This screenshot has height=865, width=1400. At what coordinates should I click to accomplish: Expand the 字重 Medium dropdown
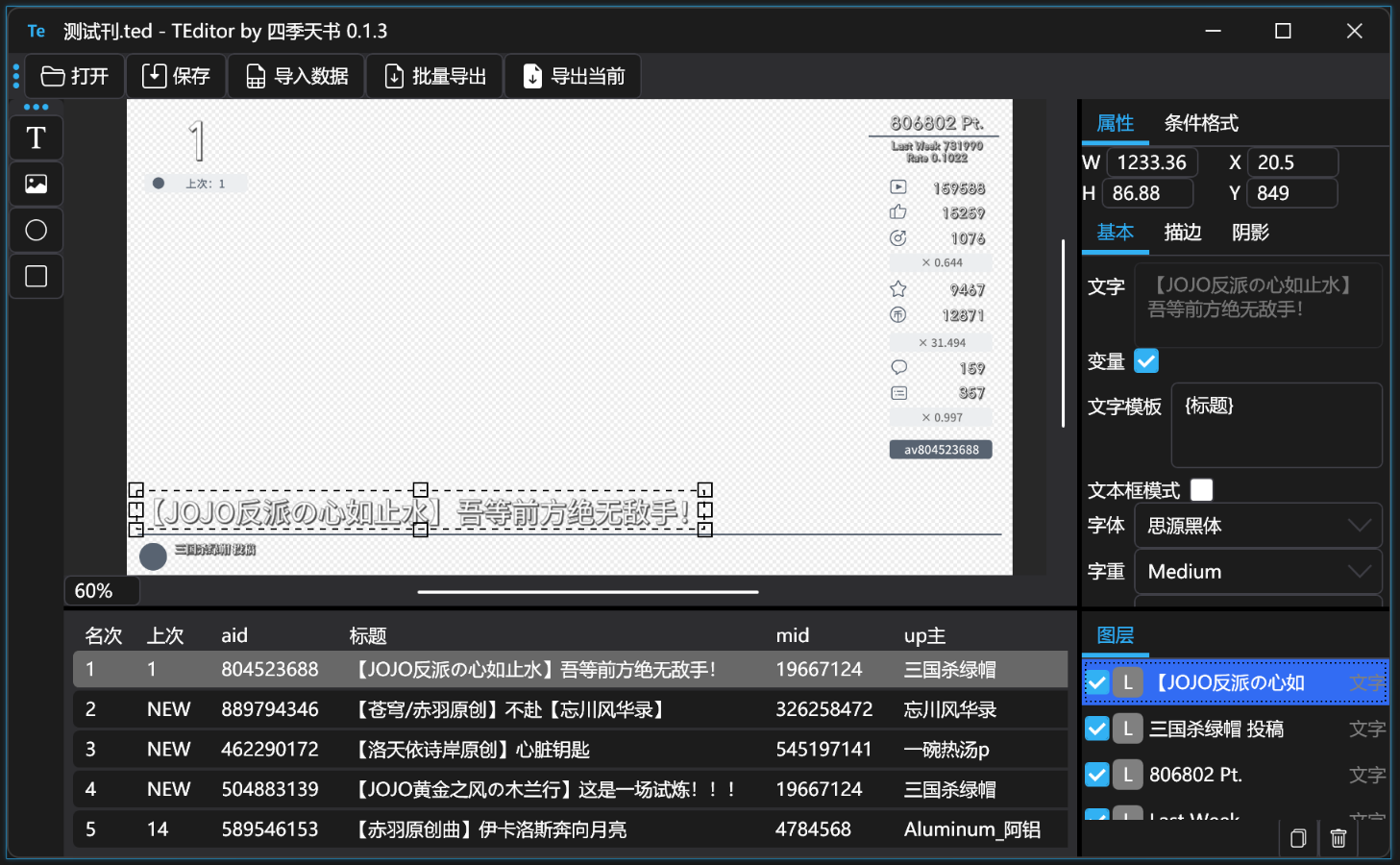coord(1258,572)
